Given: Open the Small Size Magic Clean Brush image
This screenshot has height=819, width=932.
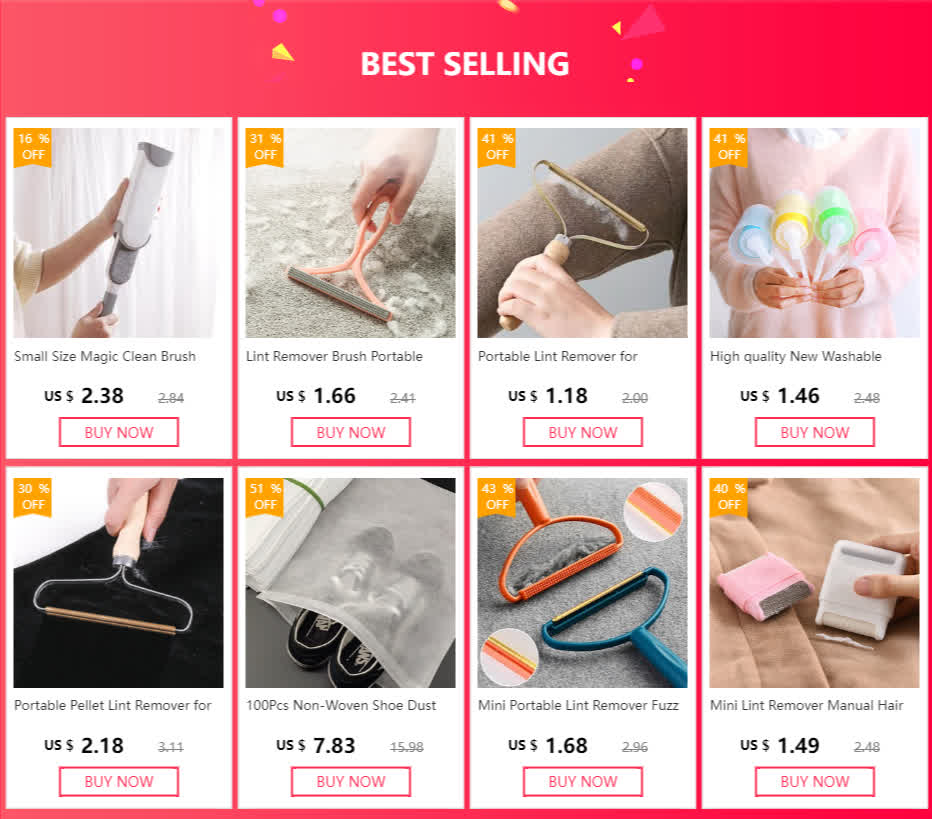Looking at the screenshot, I should (119, 232).
